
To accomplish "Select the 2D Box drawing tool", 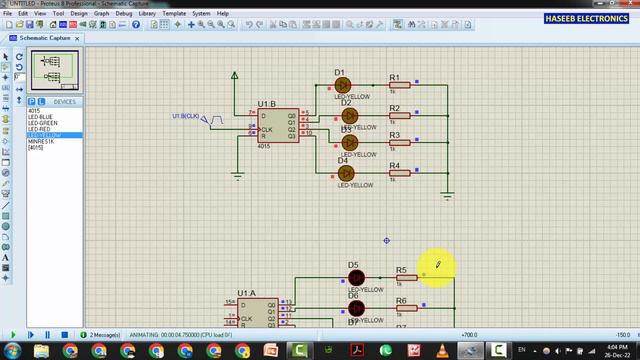I will (x=5, y=216).
